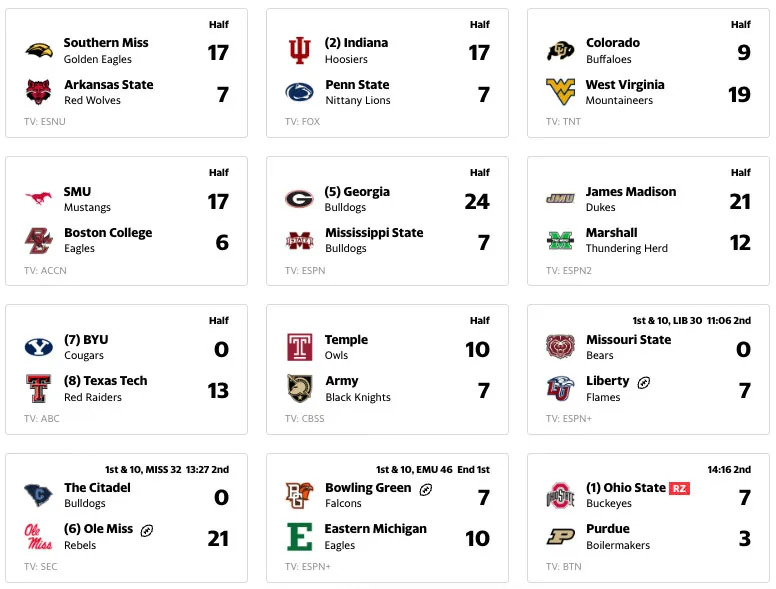
Task: Select the West Virginia Mountaineers logo
Action: click(x=560, y=92)
